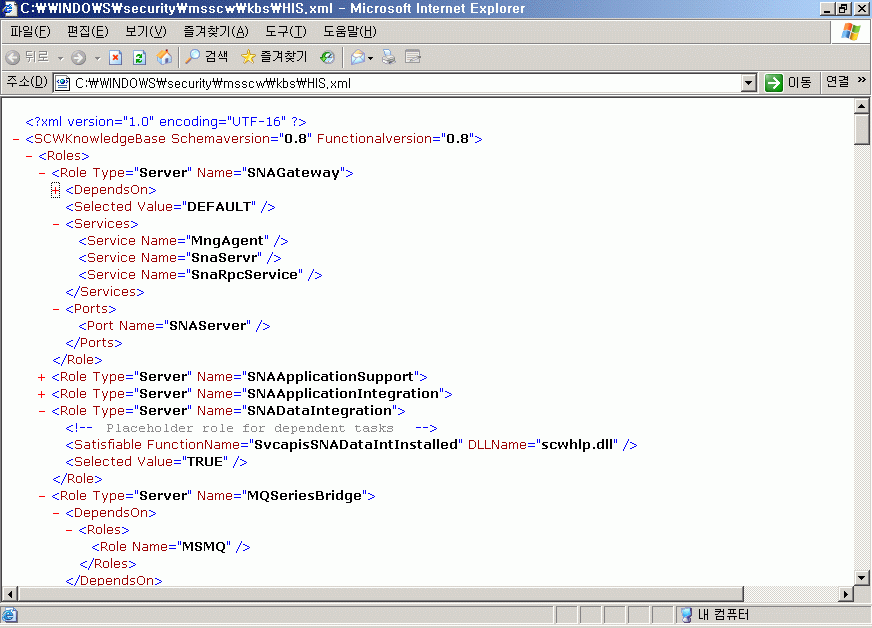872x628 pixels.
Task: Click the Internet Explorer icon in title bar
Action: (x=9, y=8)
